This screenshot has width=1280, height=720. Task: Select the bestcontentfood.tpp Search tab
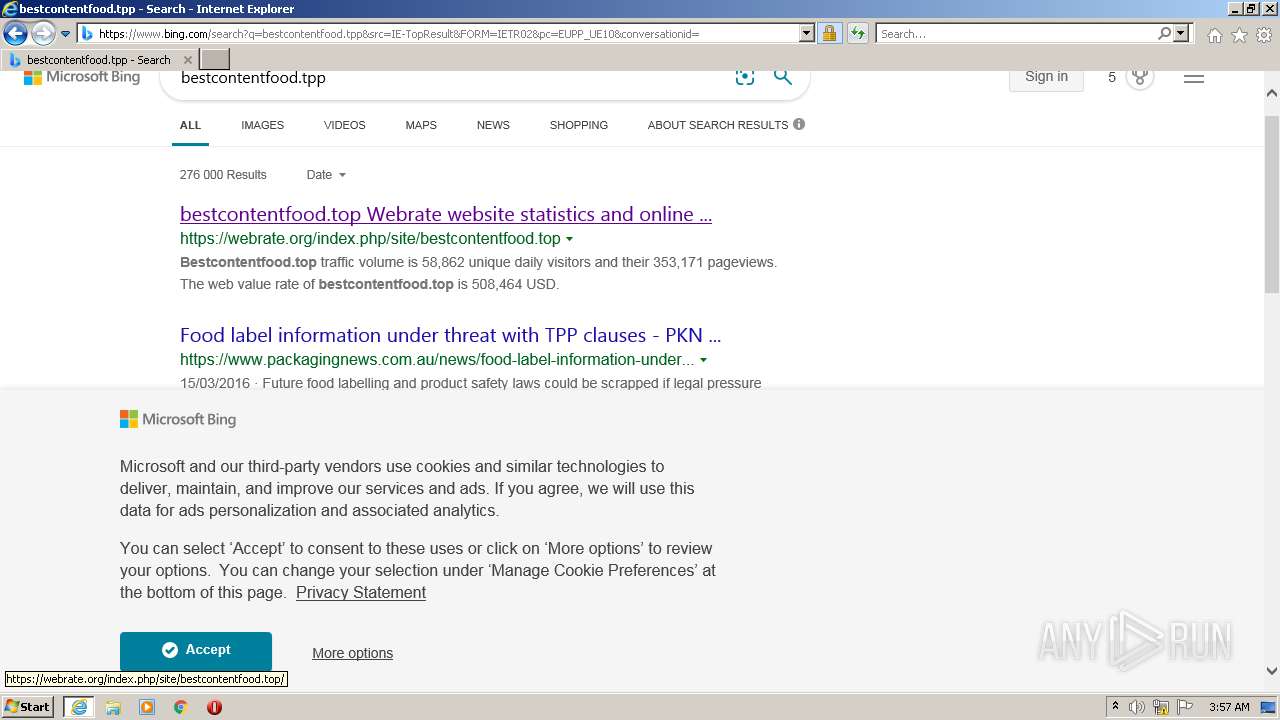click(x=97, y=60)
